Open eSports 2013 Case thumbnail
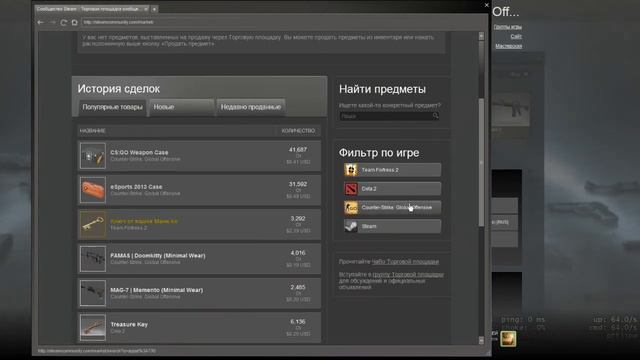 click(x=93, y=190)
